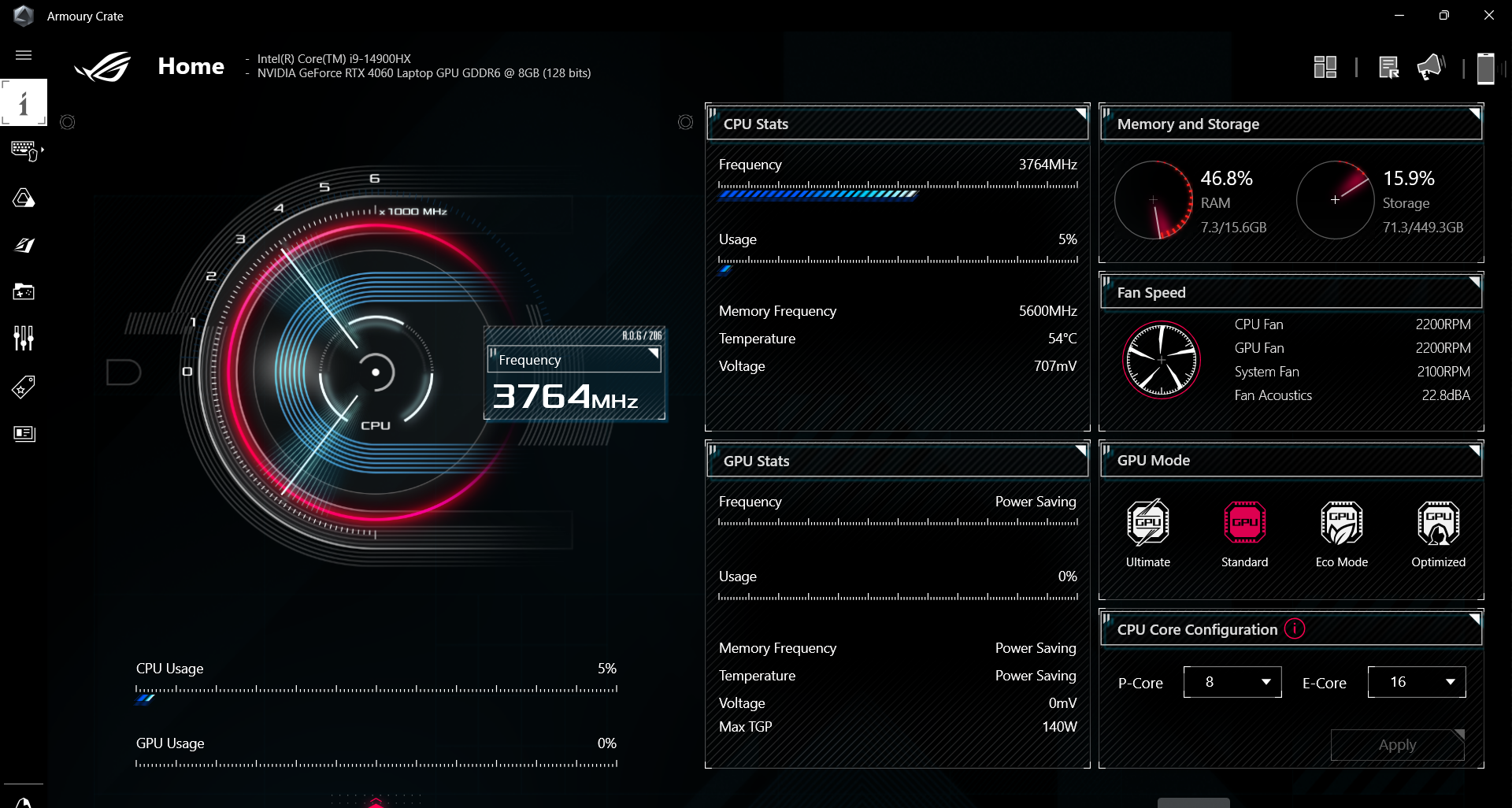
Task: Customize the dashboard layout icon
Action: (x=1326, y=68)
